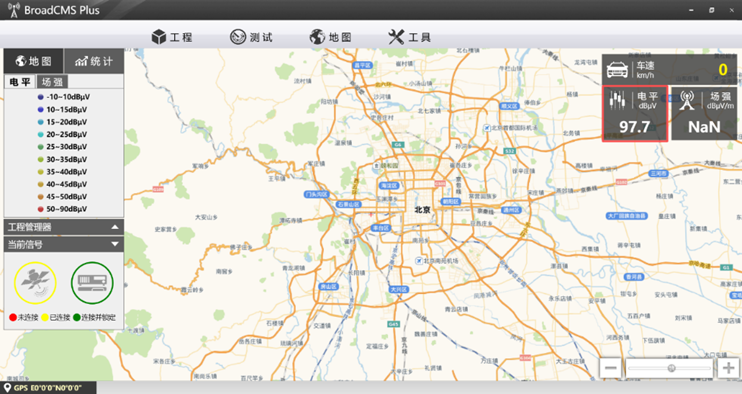Click the 场强 antenna tower icon
Screen dimensions: 742x394
687,100
